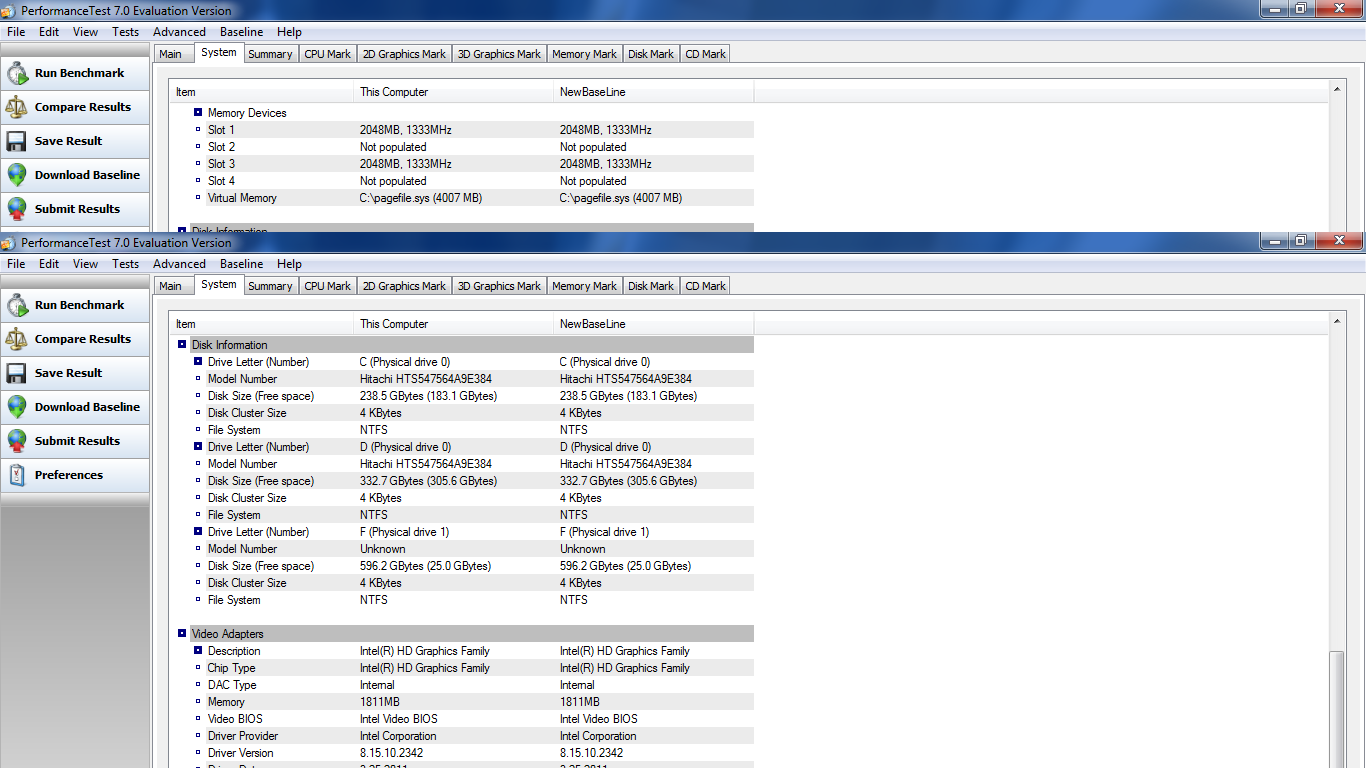1366x768 pixels.
Task: Select the Slot 3 row label
Action: pyautogui.click(x=221, y=164)
